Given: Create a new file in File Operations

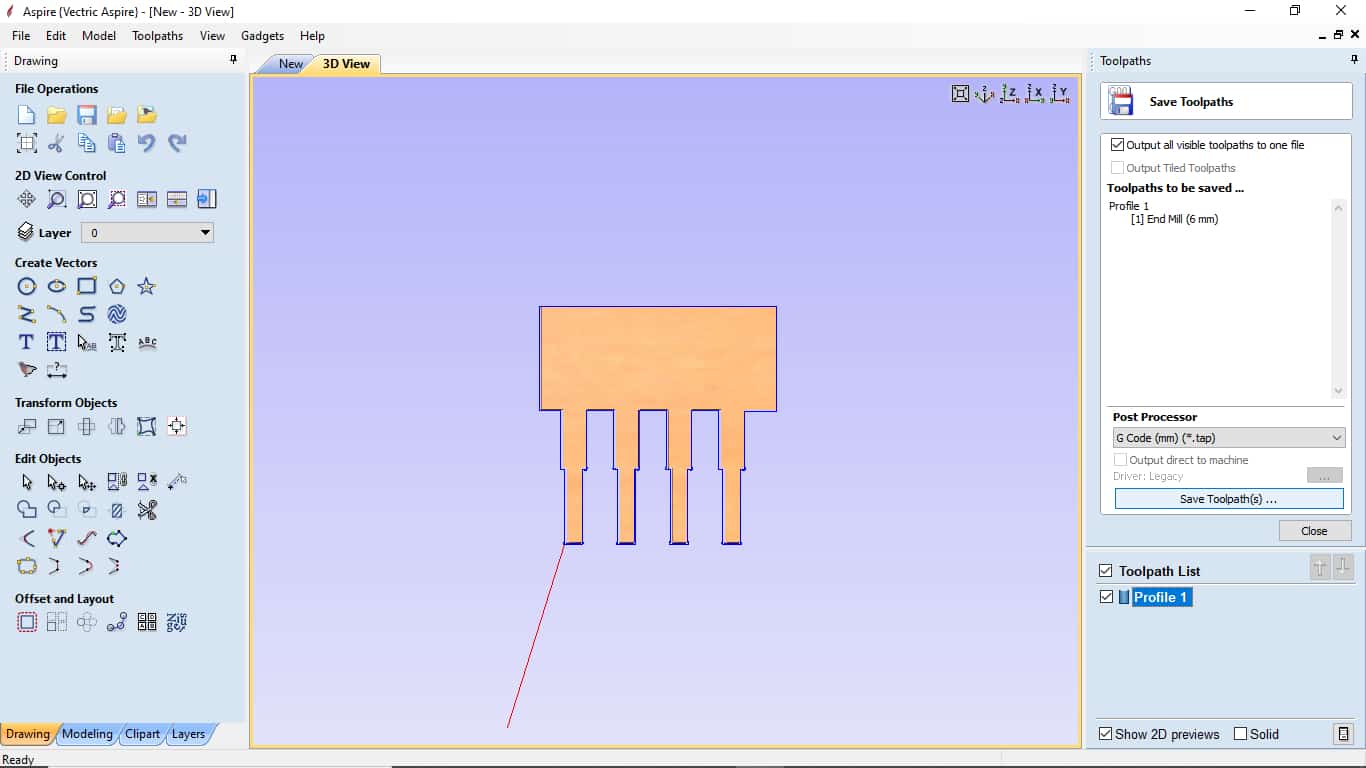Looking at the screenshot, I should click(x=27, y=115).
